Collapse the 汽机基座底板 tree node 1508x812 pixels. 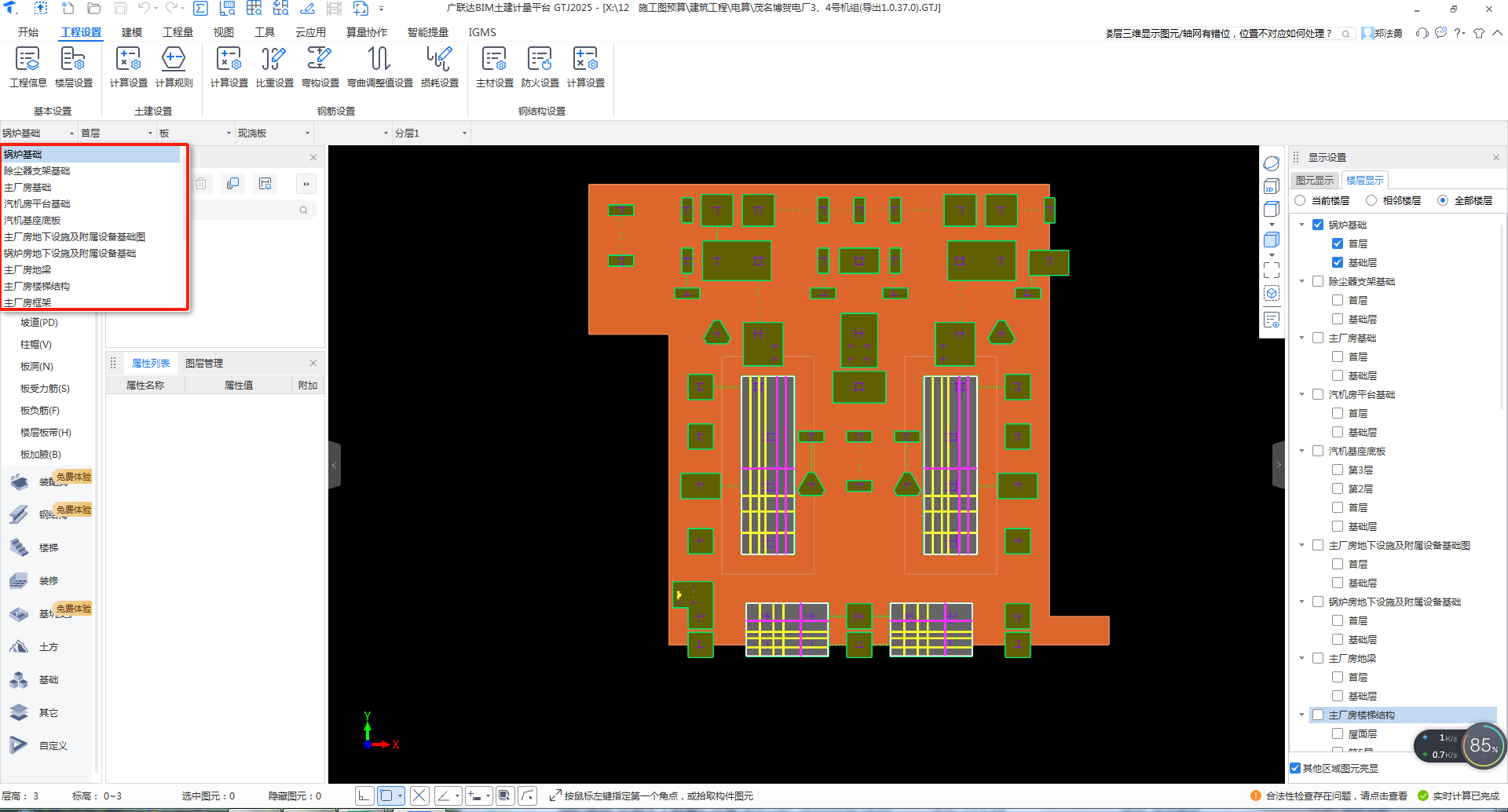[x=1301, y=451]
